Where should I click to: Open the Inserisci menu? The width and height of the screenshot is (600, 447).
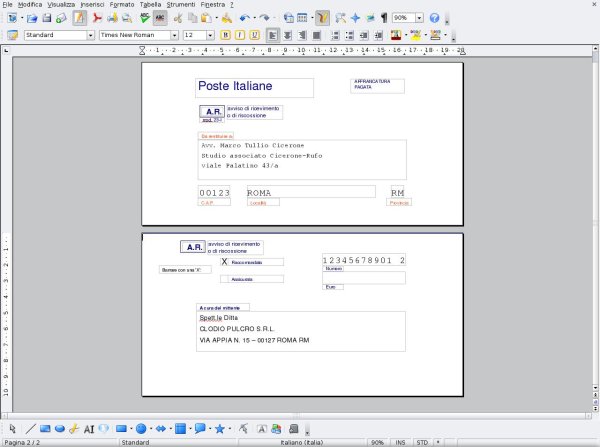tap(92, 5)
